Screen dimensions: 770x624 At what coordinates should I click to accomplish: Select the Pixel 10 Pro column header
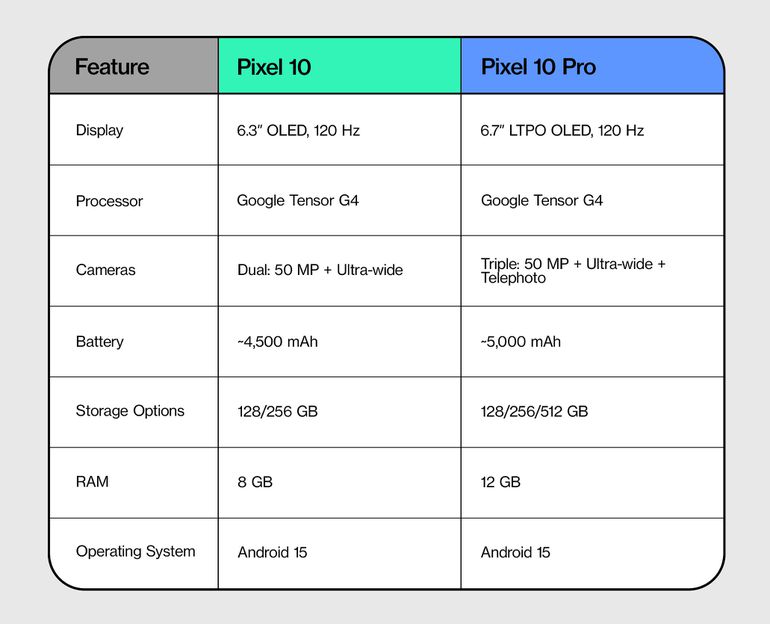(538, 67)
